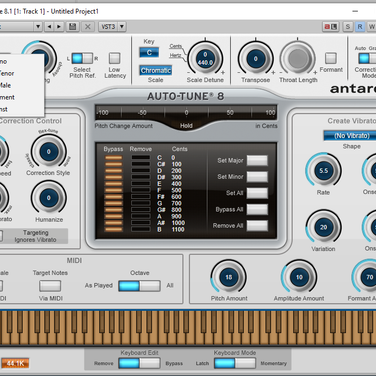The image size is (376, 376).
Task: Open the preset list dropdown arrow
Action: 38,26
